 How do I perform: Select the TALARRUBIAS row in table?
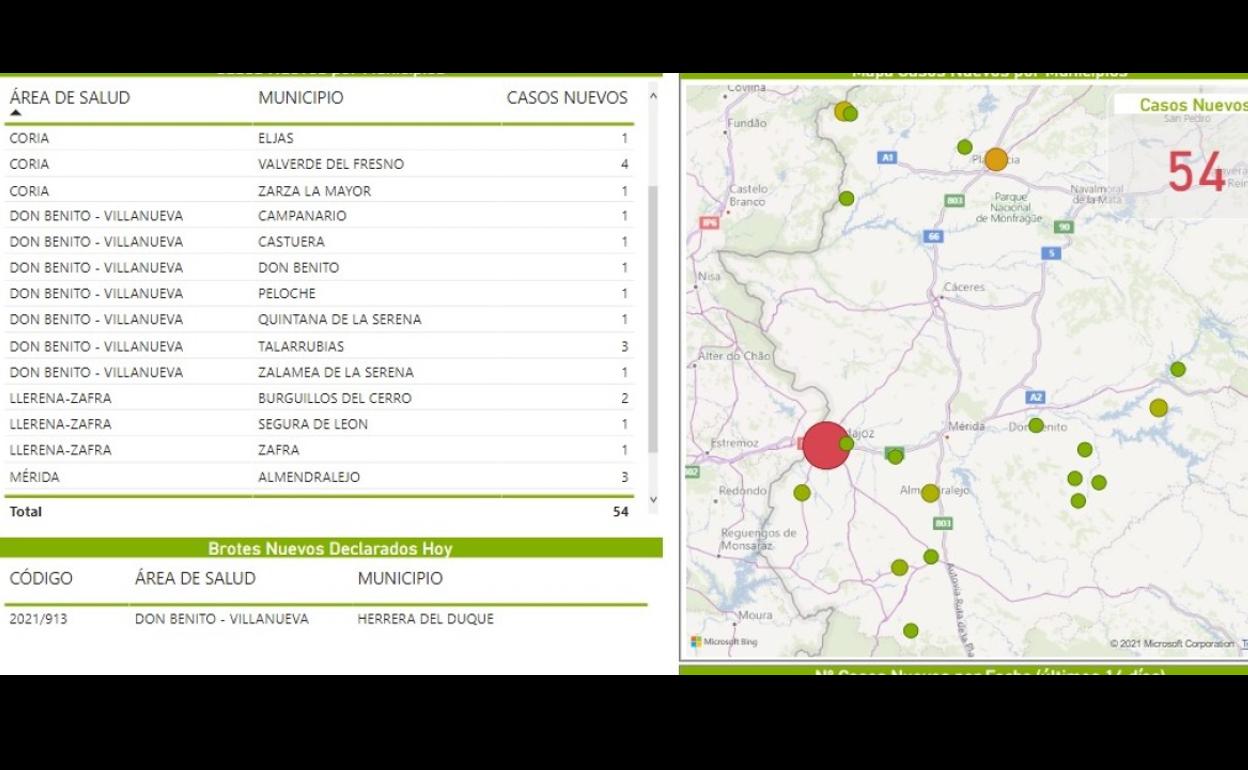301,346
